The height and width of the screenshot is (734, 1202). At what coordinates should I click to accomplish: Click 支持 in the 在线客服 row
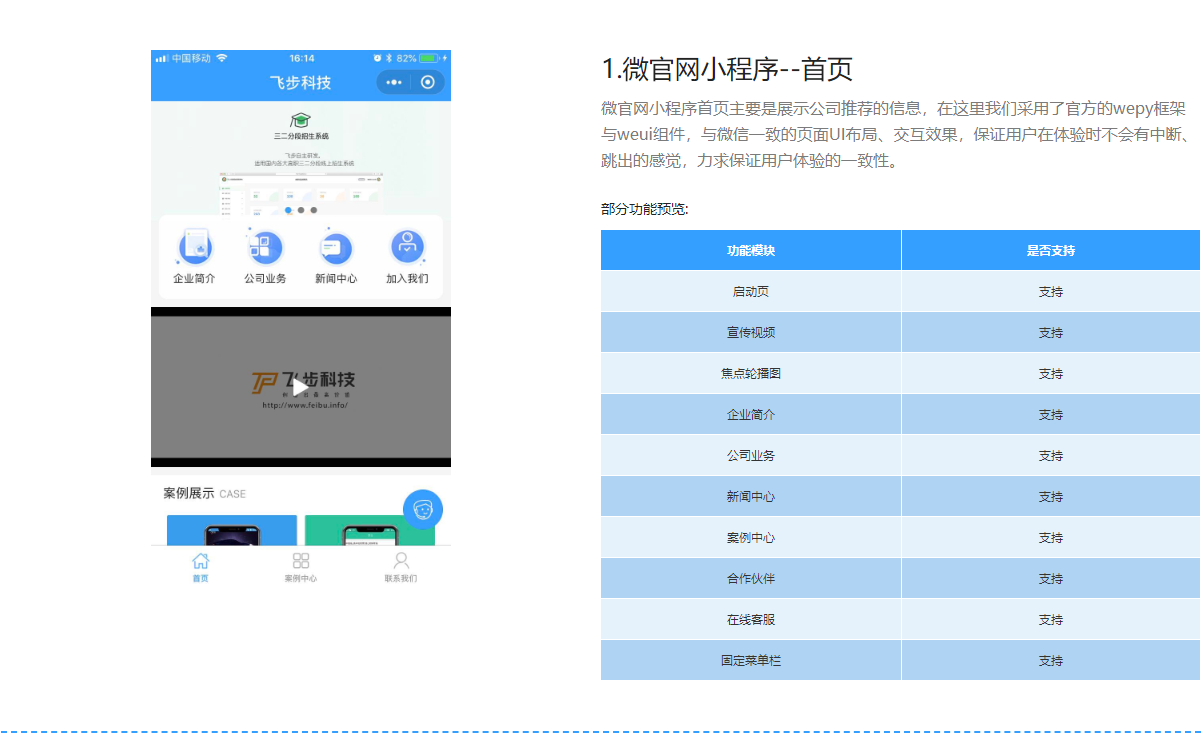1051,620
